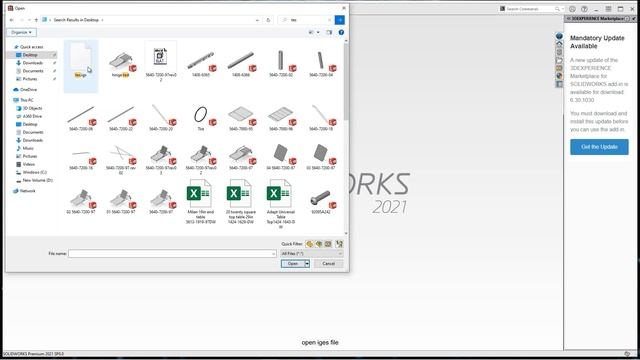Open the 3DEXPERIENCE Marketplace task pane tab
640x360 pixels.
click(559, 36)
